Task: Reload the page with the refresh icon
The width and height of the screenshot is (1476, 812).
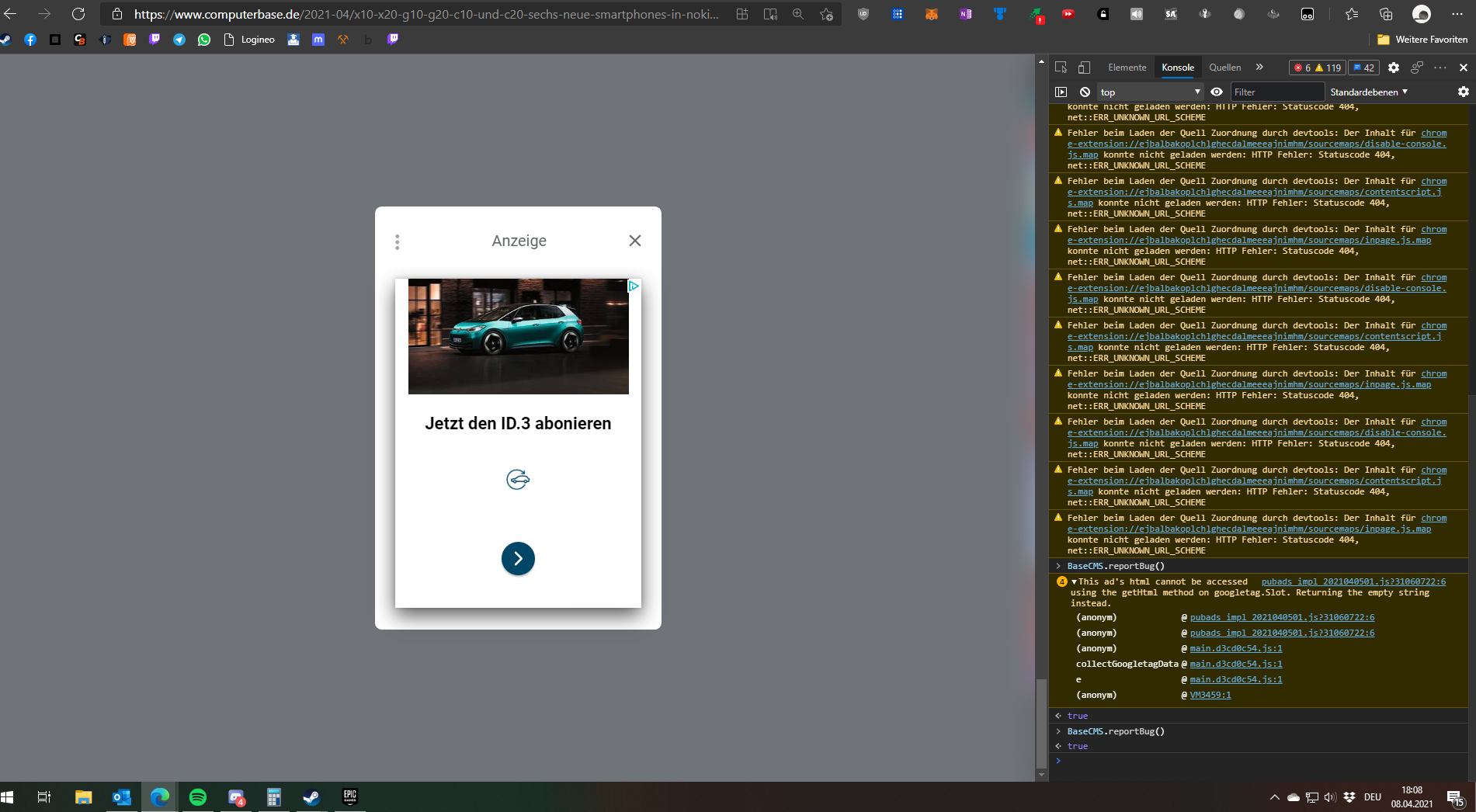Action: (x=78, y=14)
